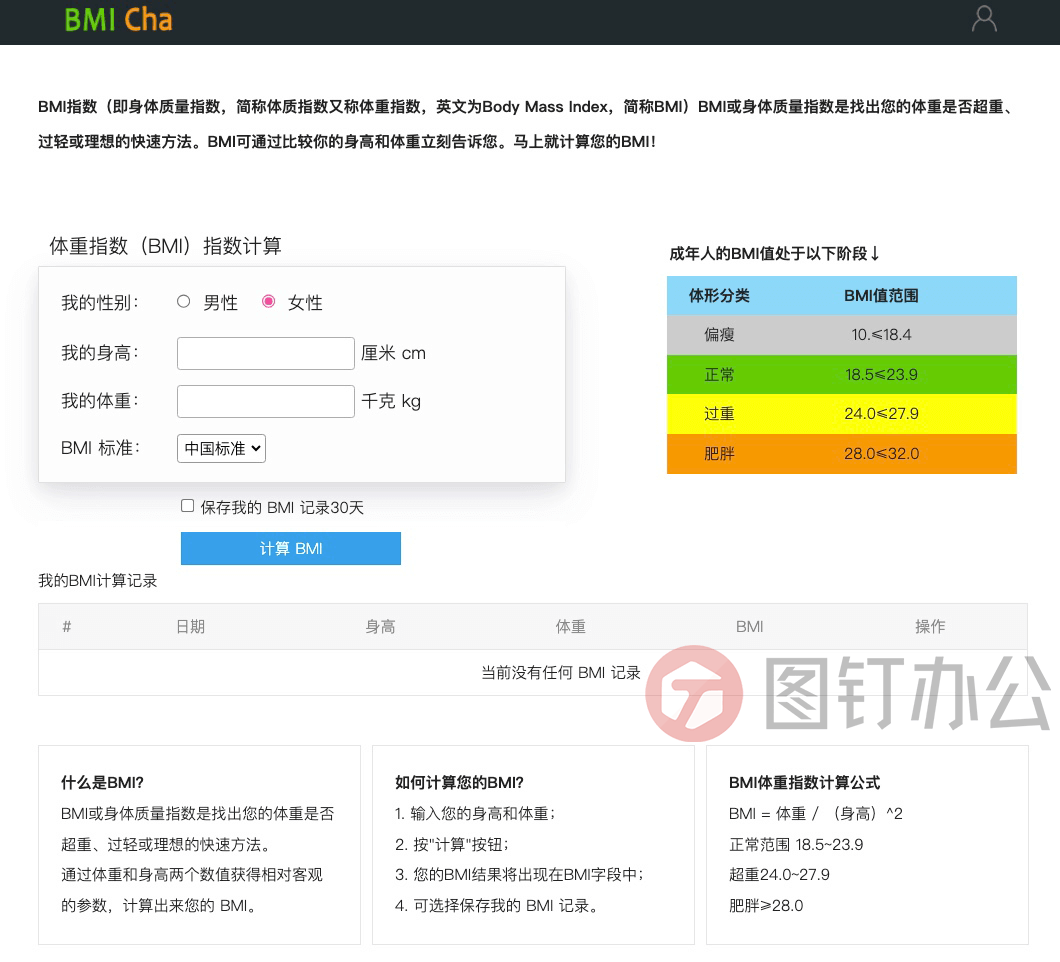
Task: Click step 1. 输入您的身高和体重
Action: [475, 813]
